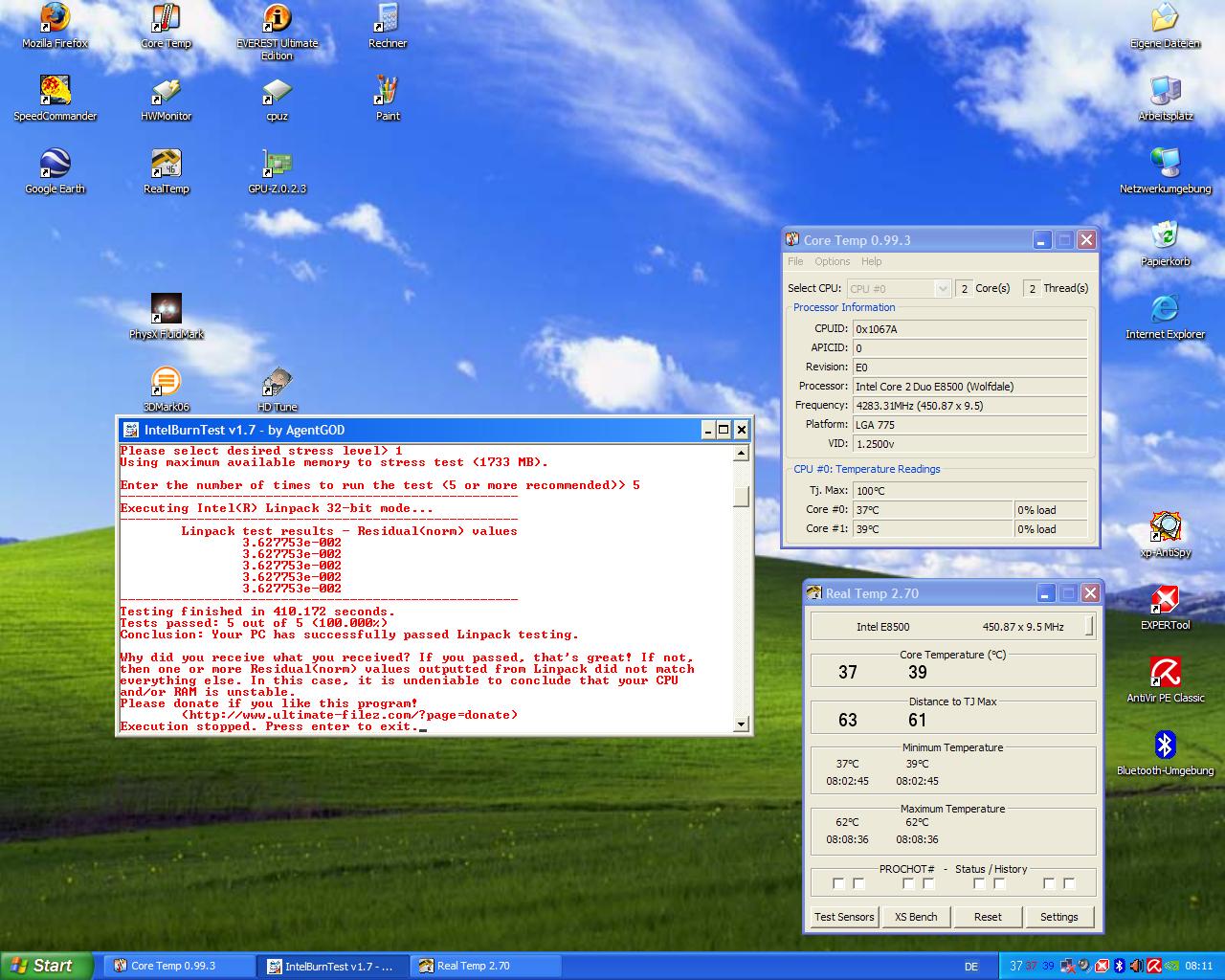
Task: Open the File menu in Core Temp
Action: pyautogui.click(x=795, y=261)
